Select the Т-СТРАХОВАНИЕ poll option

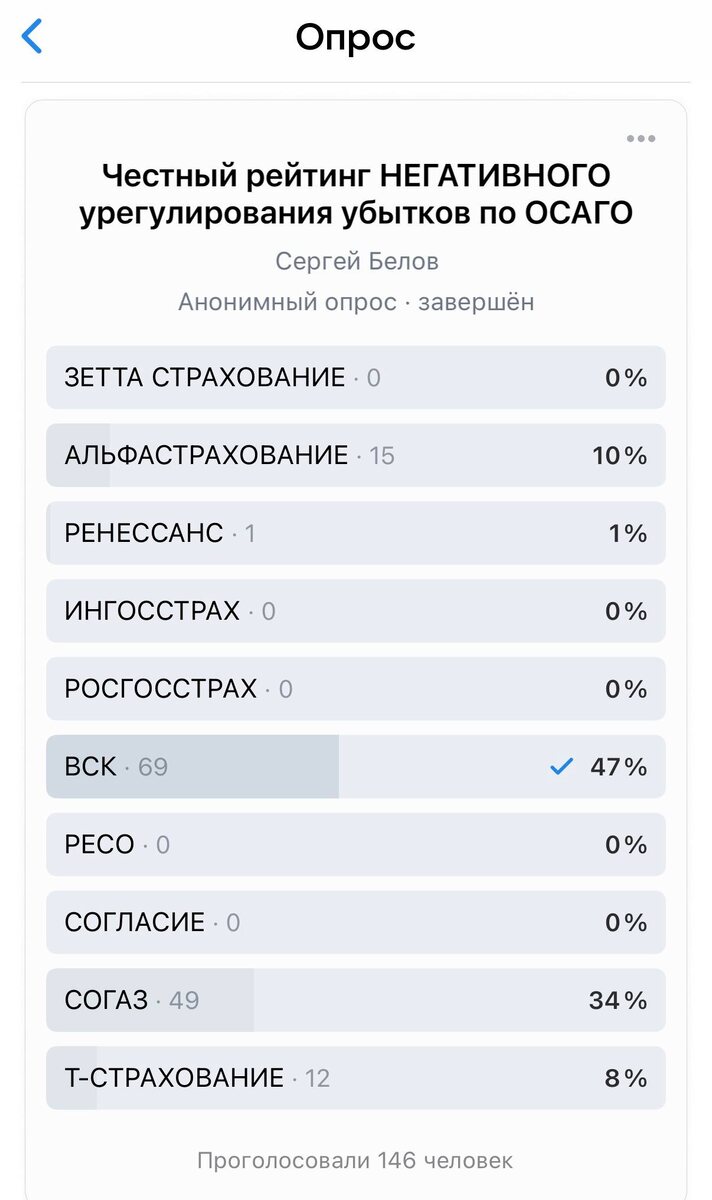356,1078
